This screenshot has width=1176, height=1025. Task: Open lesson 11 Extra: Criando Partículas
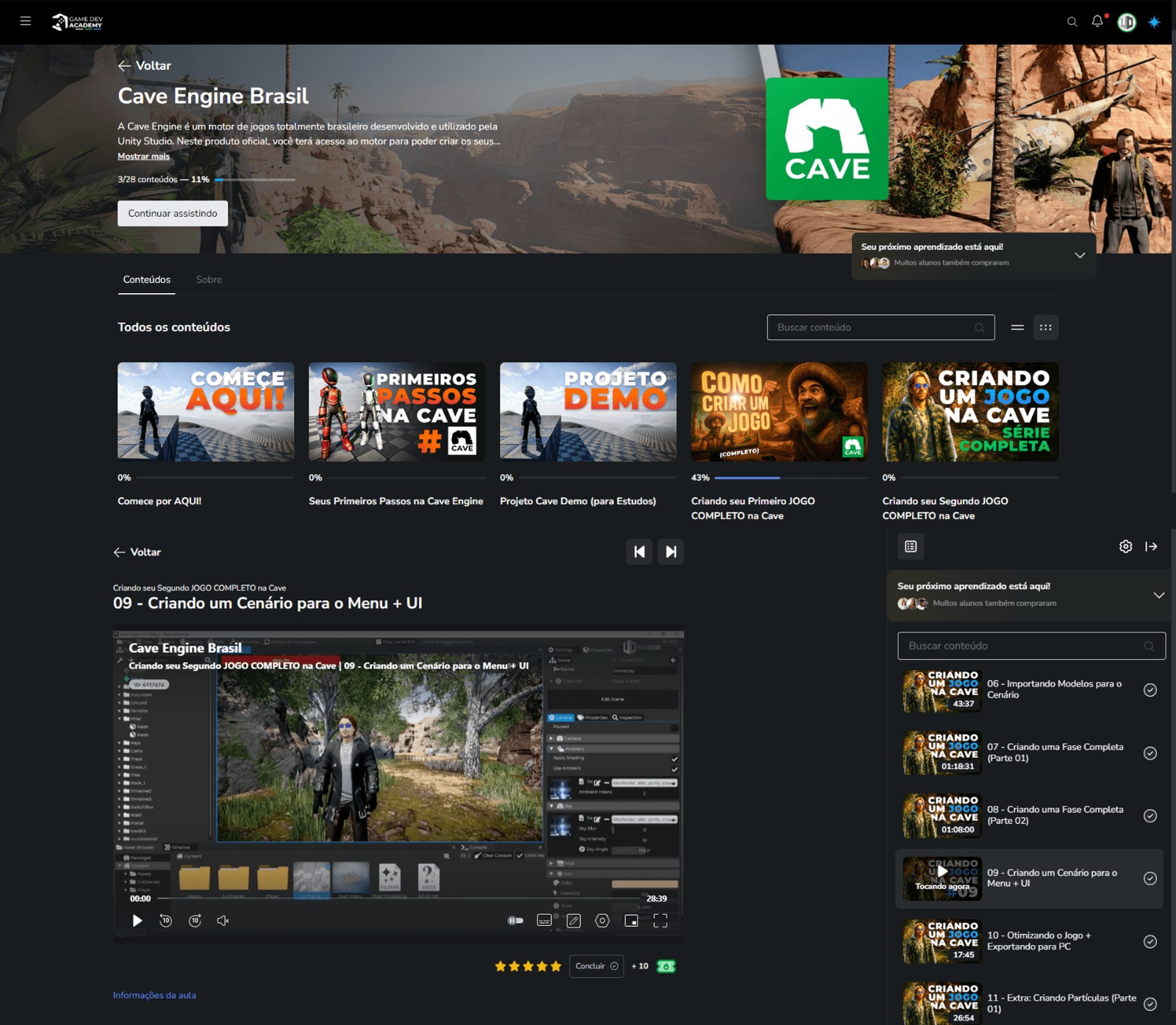pyautogui.click(x=1029, y=1004)
